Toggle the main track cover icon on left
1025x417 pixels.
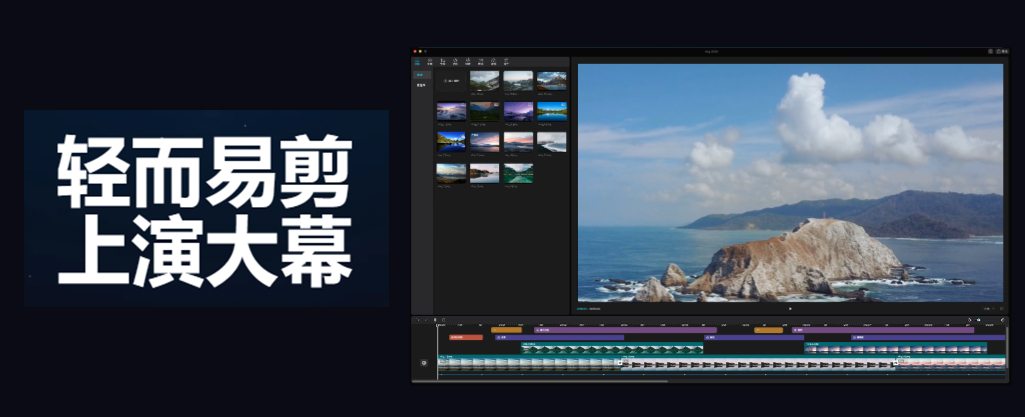pyautogui.click(x=424, y=363)
